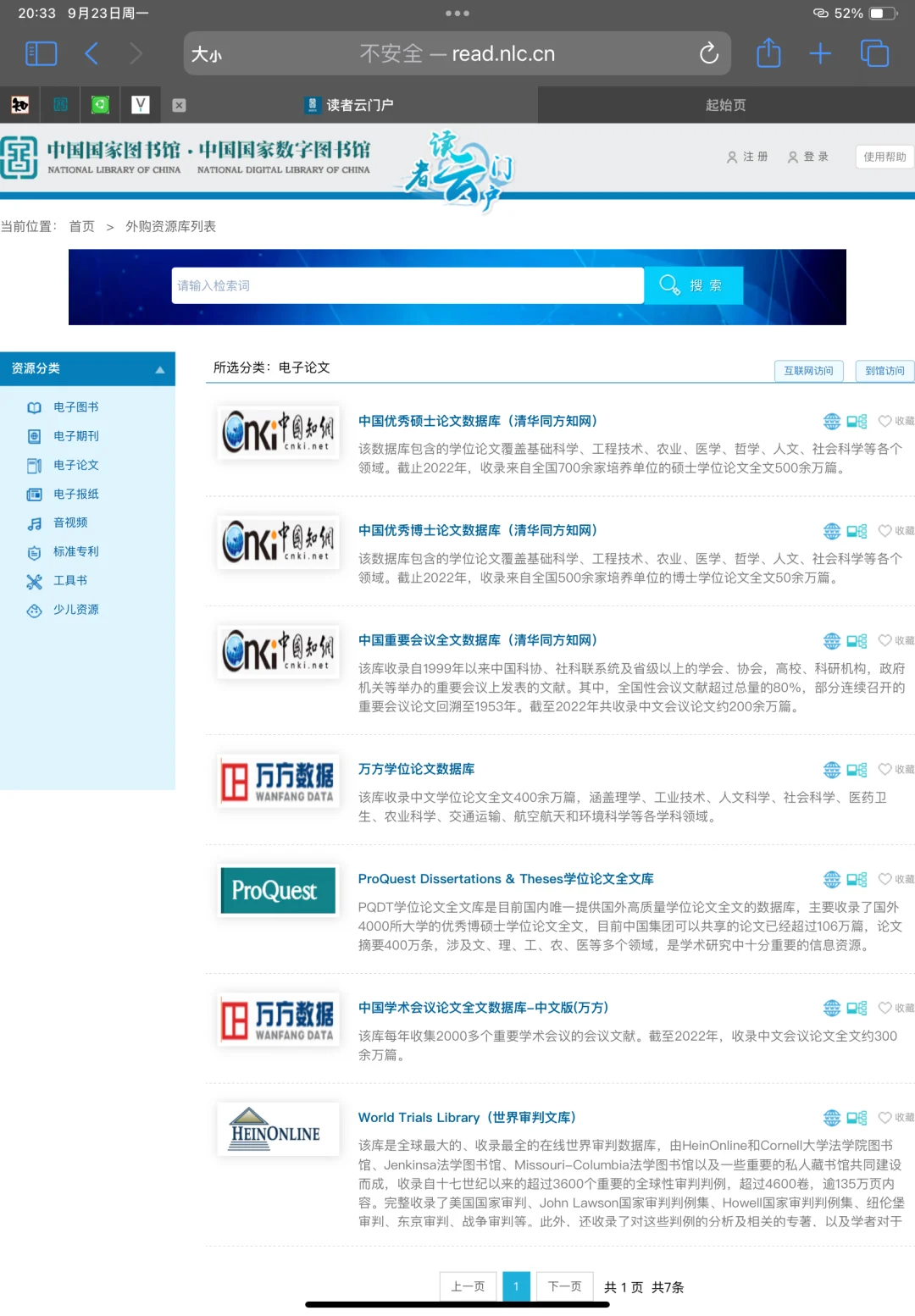Open ProQuest Dissertations & Theses link
Screen dimensions: 915x1316
coord(506,879)
